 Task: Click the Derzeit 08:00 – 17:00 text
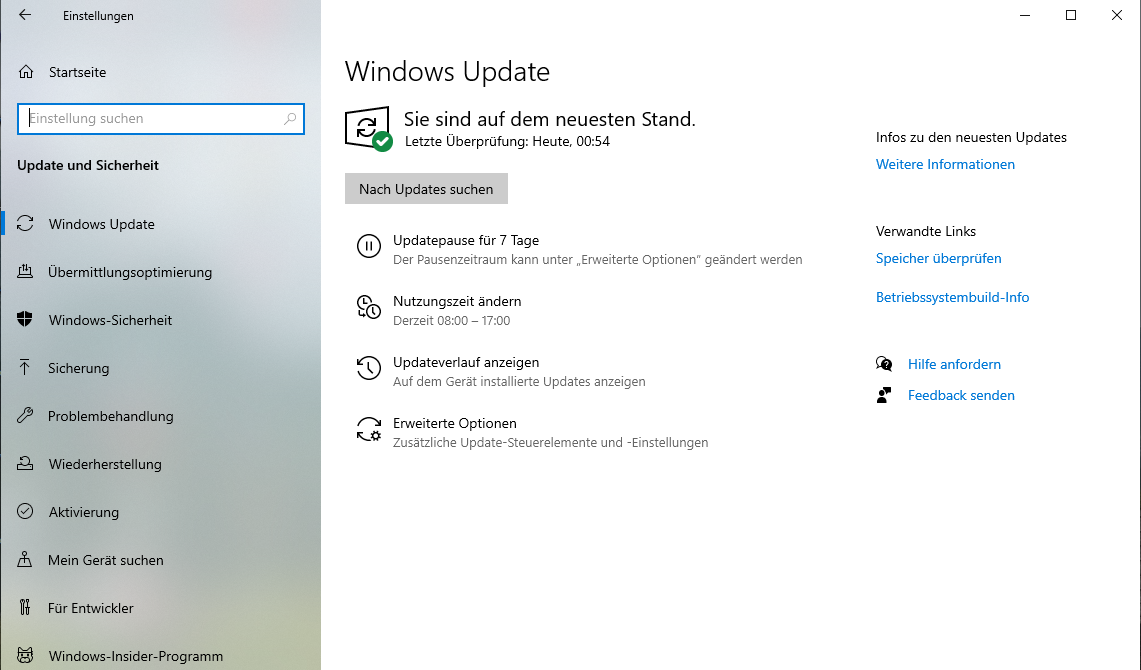[451, 321]
